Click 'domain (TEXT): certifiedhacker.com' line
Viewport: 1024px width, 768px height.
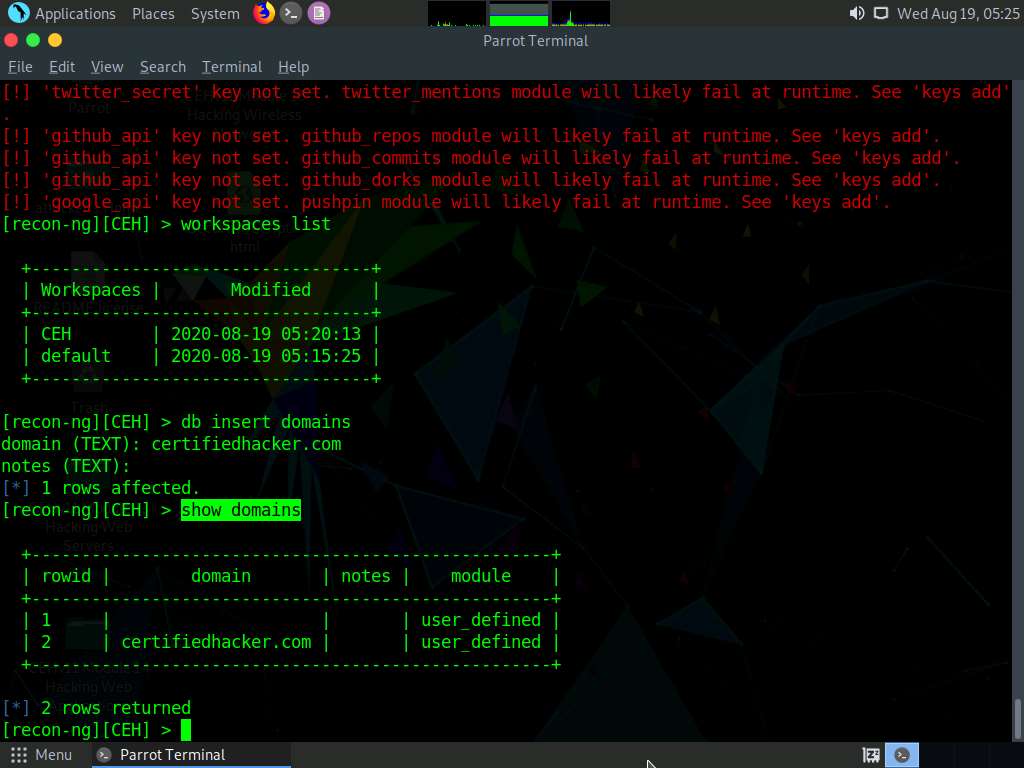pyautogui.click(x=171, y=444)
